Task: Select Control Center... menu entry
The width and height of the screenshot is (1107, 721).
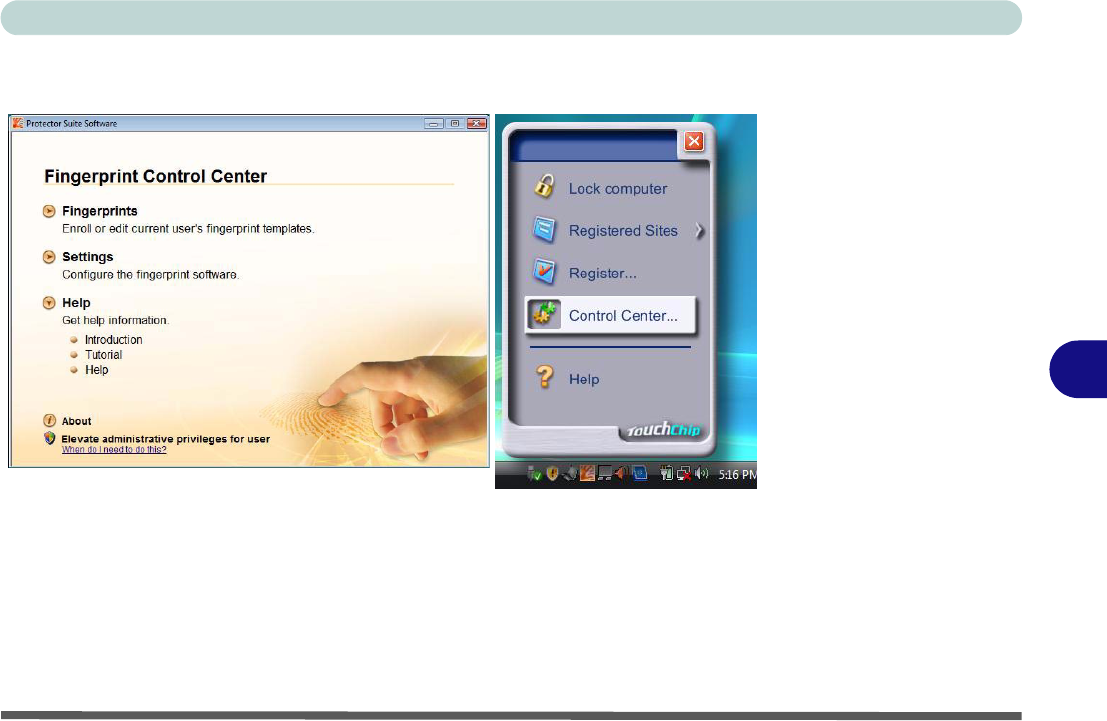Action: point(611,316)
